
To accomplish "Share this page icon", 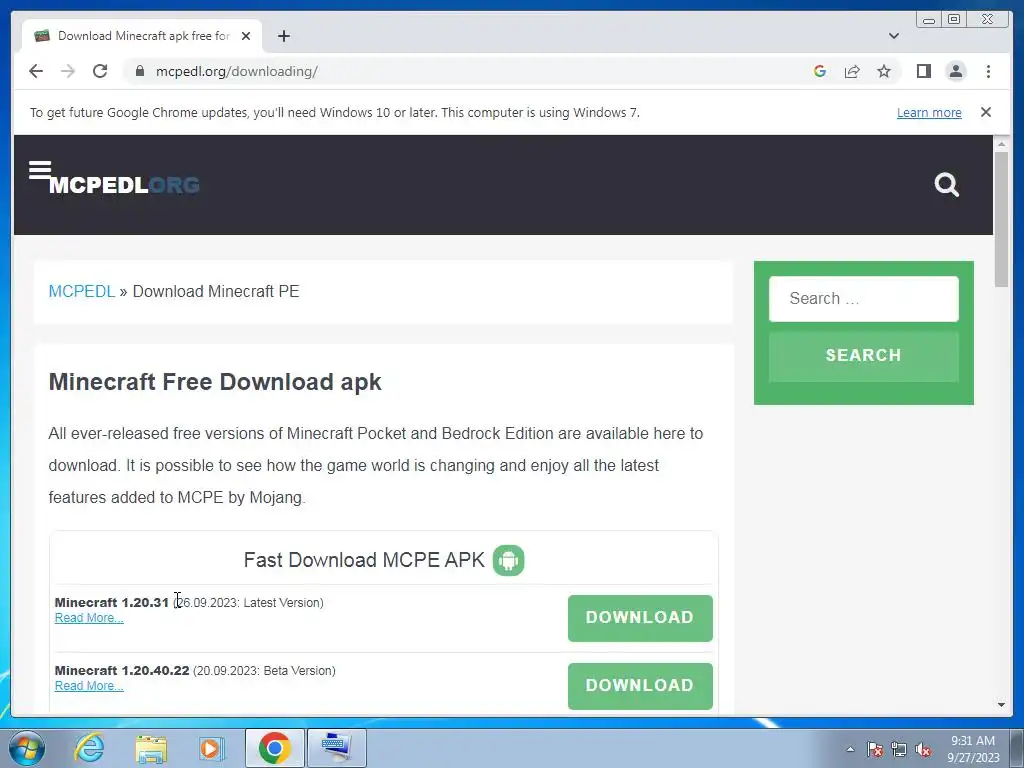I will (852, 71).
